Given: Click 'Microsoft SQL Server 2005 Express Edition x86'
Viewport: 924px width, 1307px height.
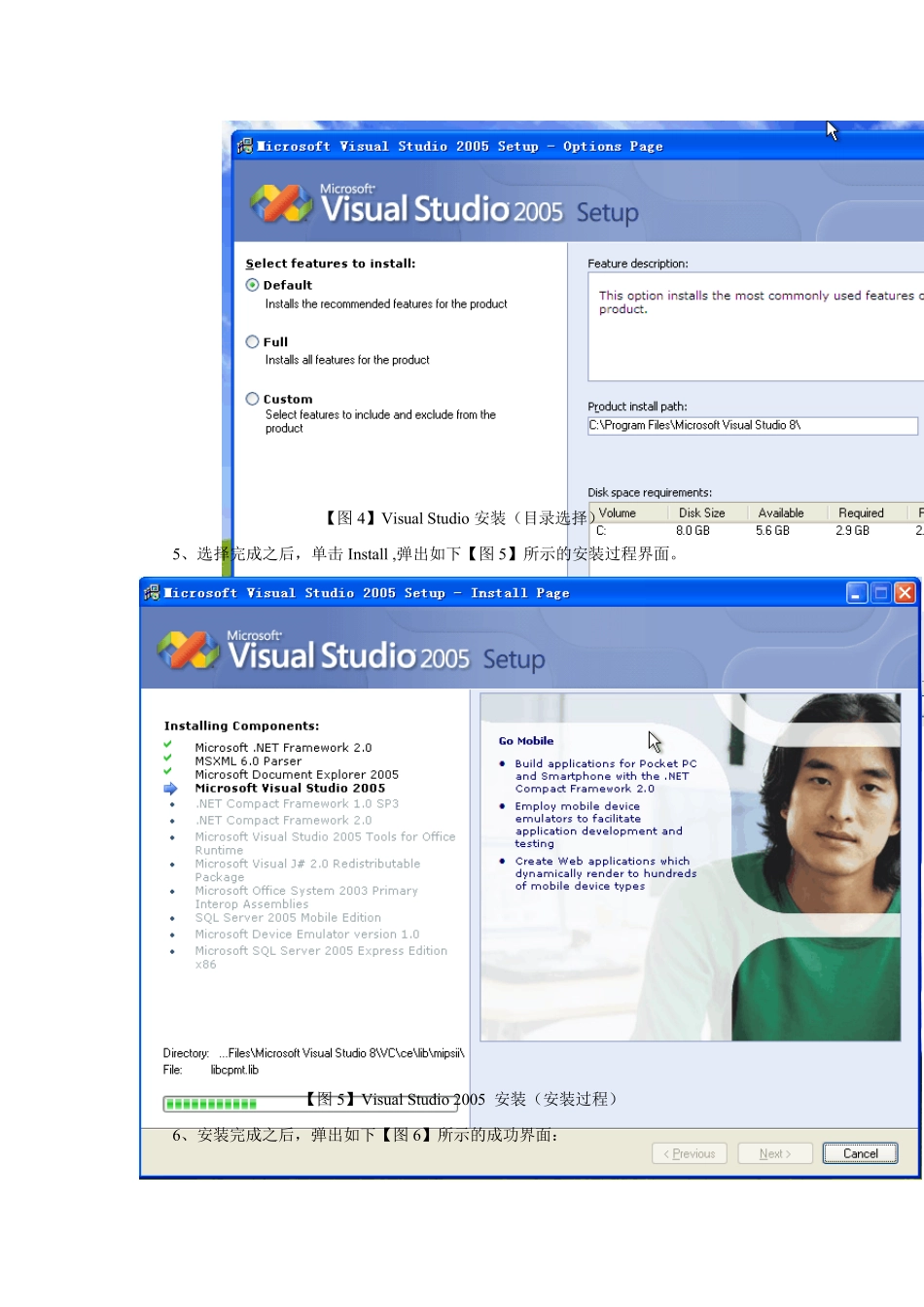Looking at the screenshot, I should (321, 958).
